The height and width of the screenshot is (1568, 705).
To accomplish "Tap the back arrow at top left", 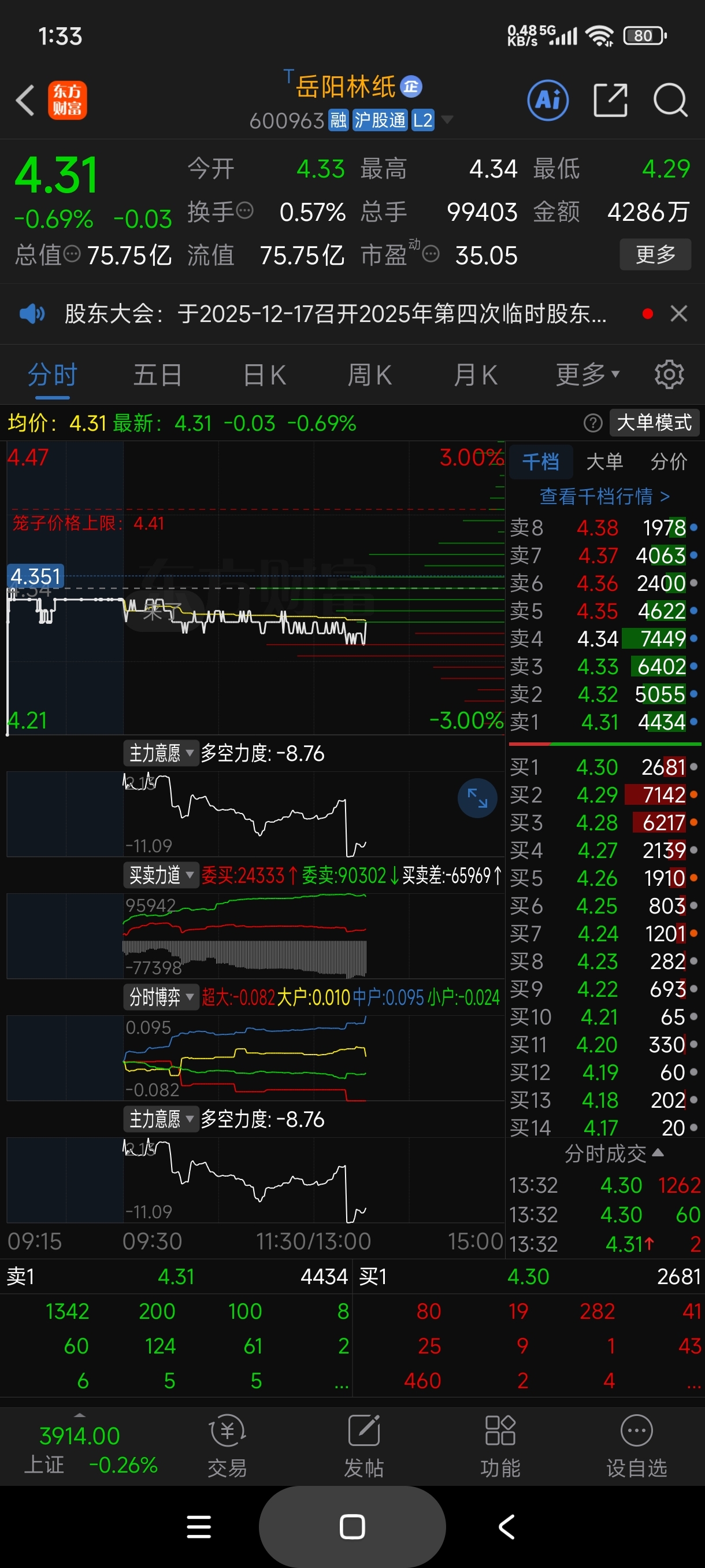I will click(25, 100).
